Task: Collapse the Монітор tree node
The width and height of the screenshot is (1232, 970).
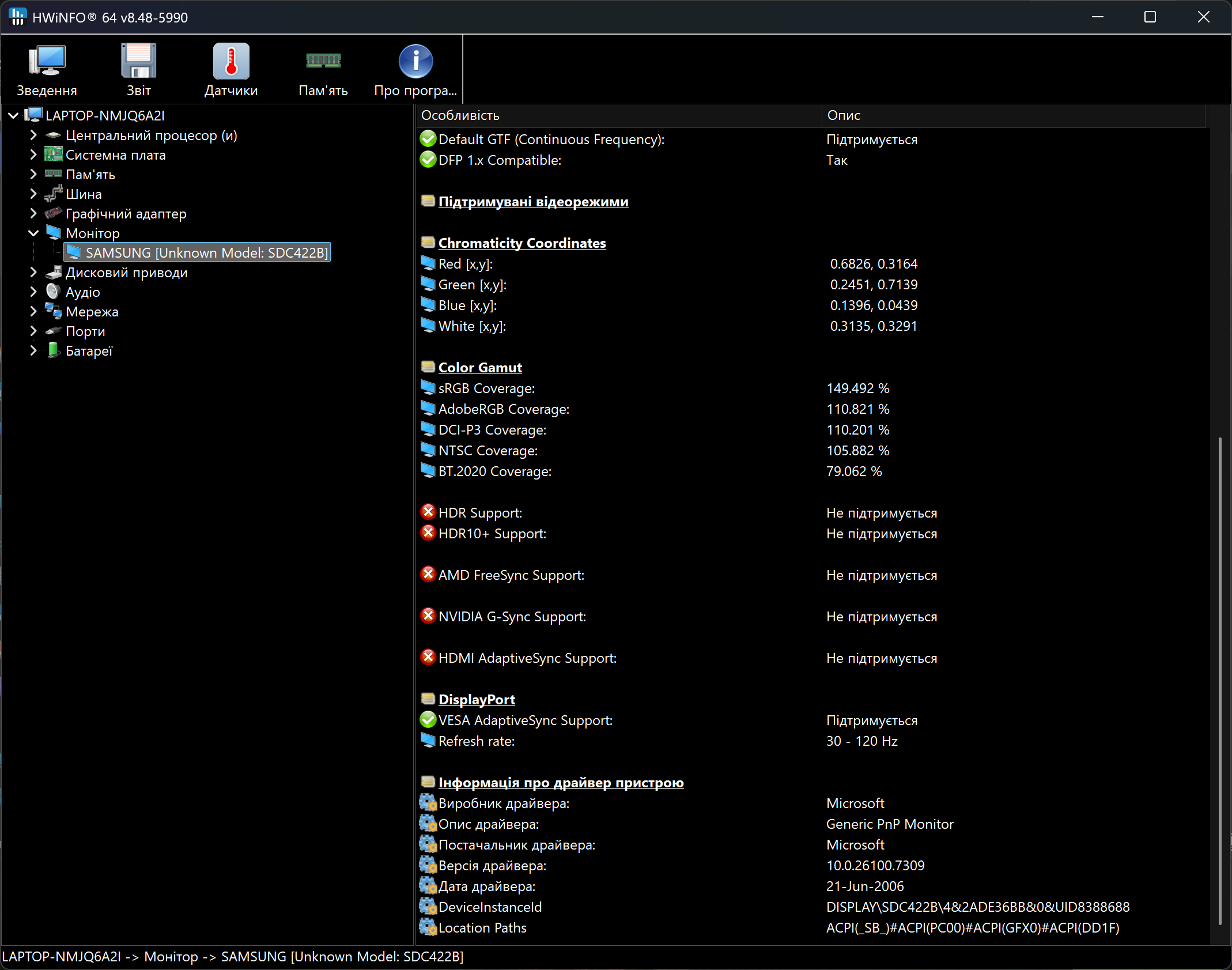Action: coord(33,233)
